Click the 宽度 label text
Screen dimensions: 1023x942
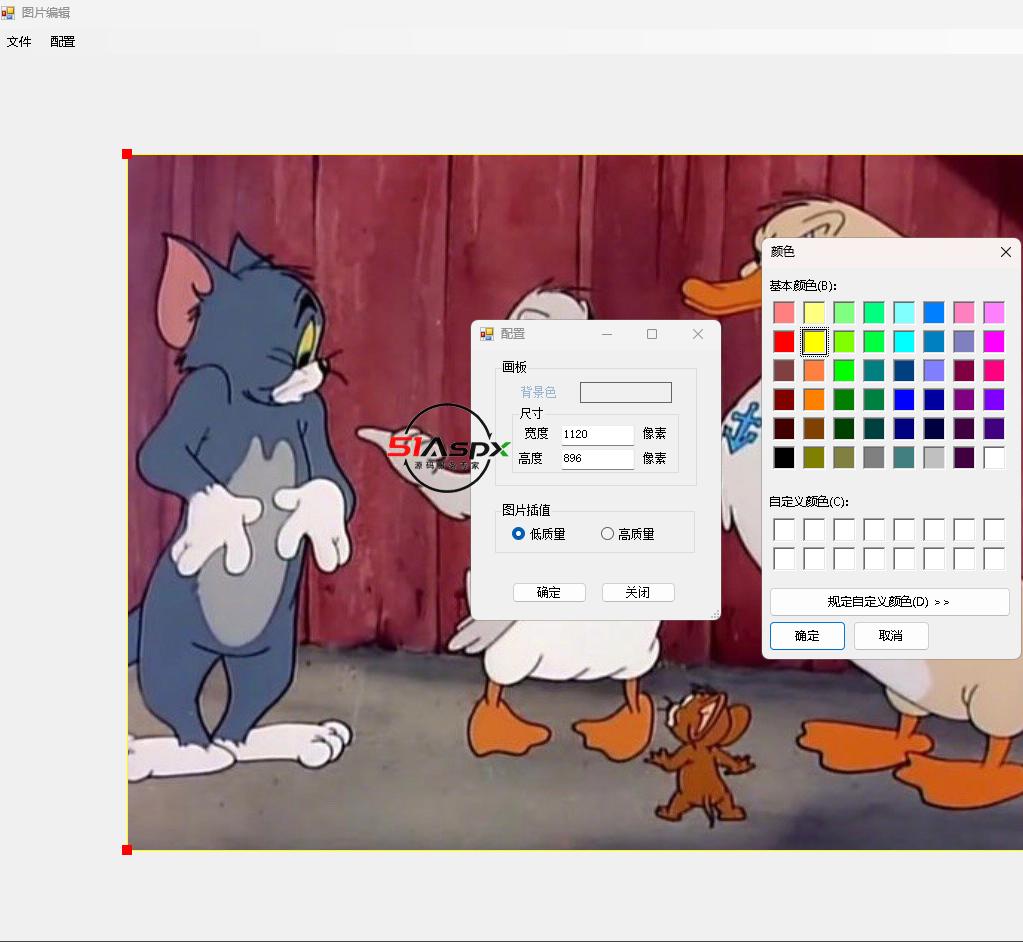(536, 434)
